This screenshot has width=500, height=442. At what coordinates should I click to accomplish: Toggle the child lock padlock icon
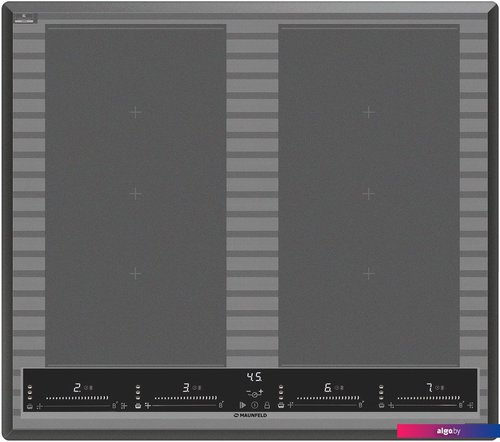click(x=267, y=405)
